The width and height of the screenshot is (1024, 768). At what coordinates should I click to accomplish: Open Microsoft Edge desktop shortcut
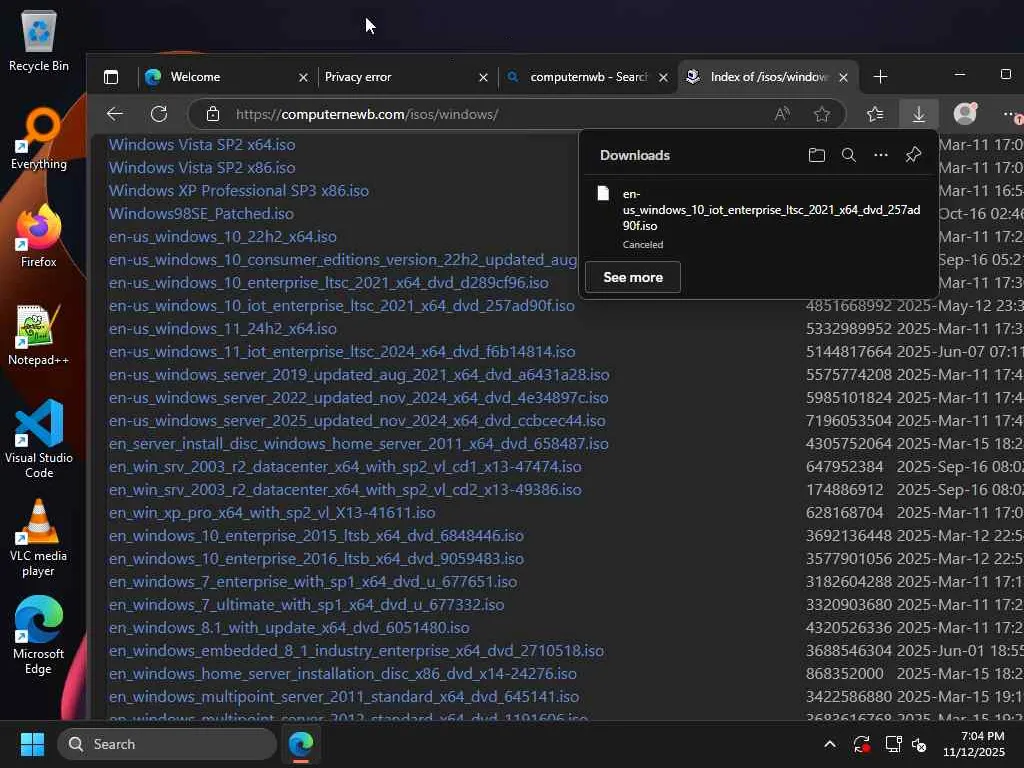[39, 635]
